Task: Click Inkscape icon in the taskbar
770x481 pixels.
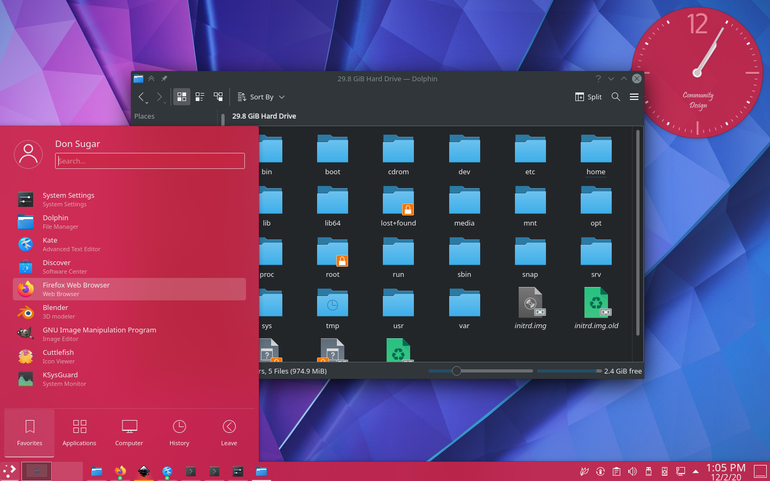Action: pyautogui.click(x=143, y=471)
